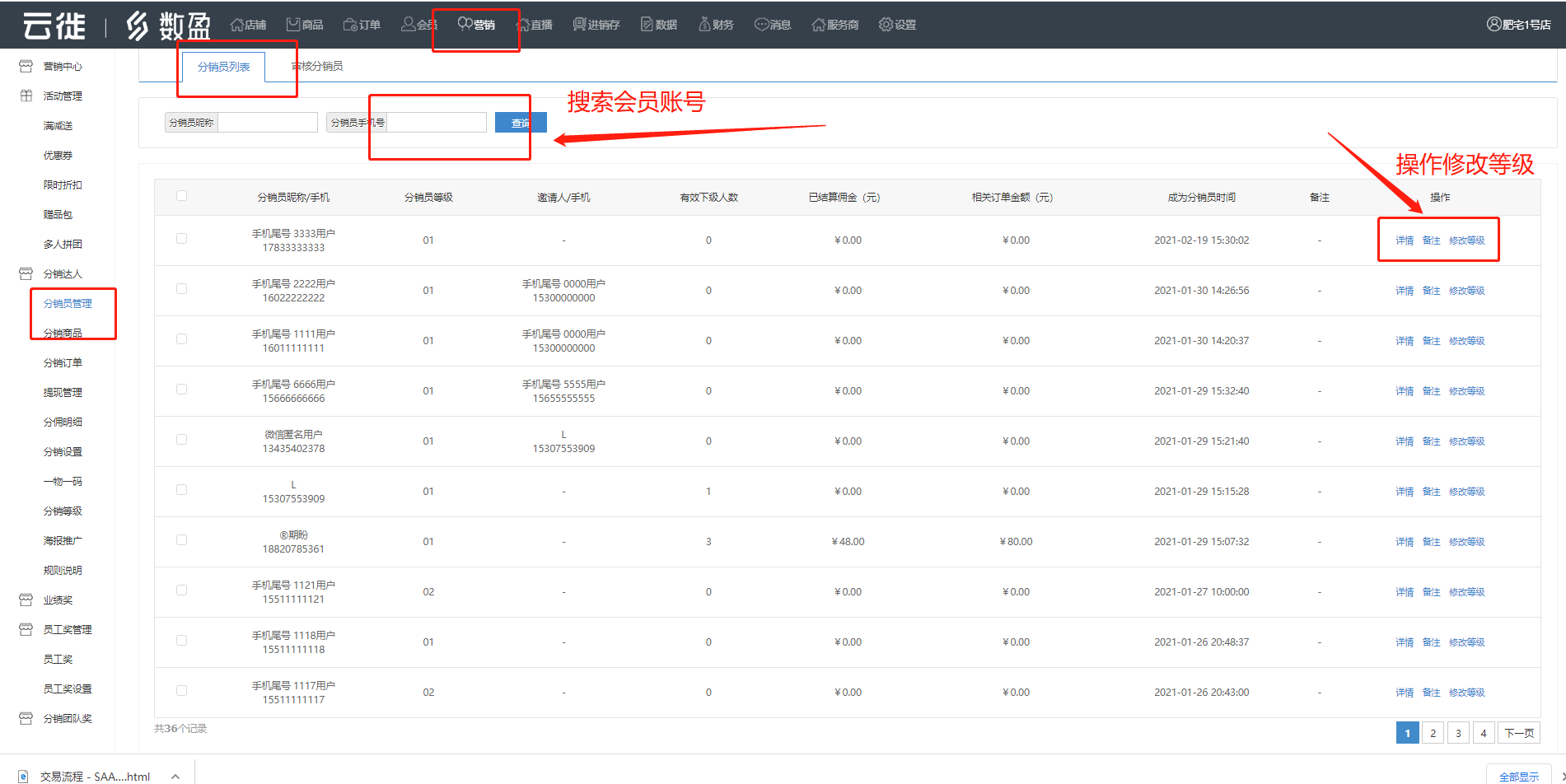Expand the download item chevron for 交易流程 file
The height and width of the screenshot is (784, 1566).
point(175,776)
